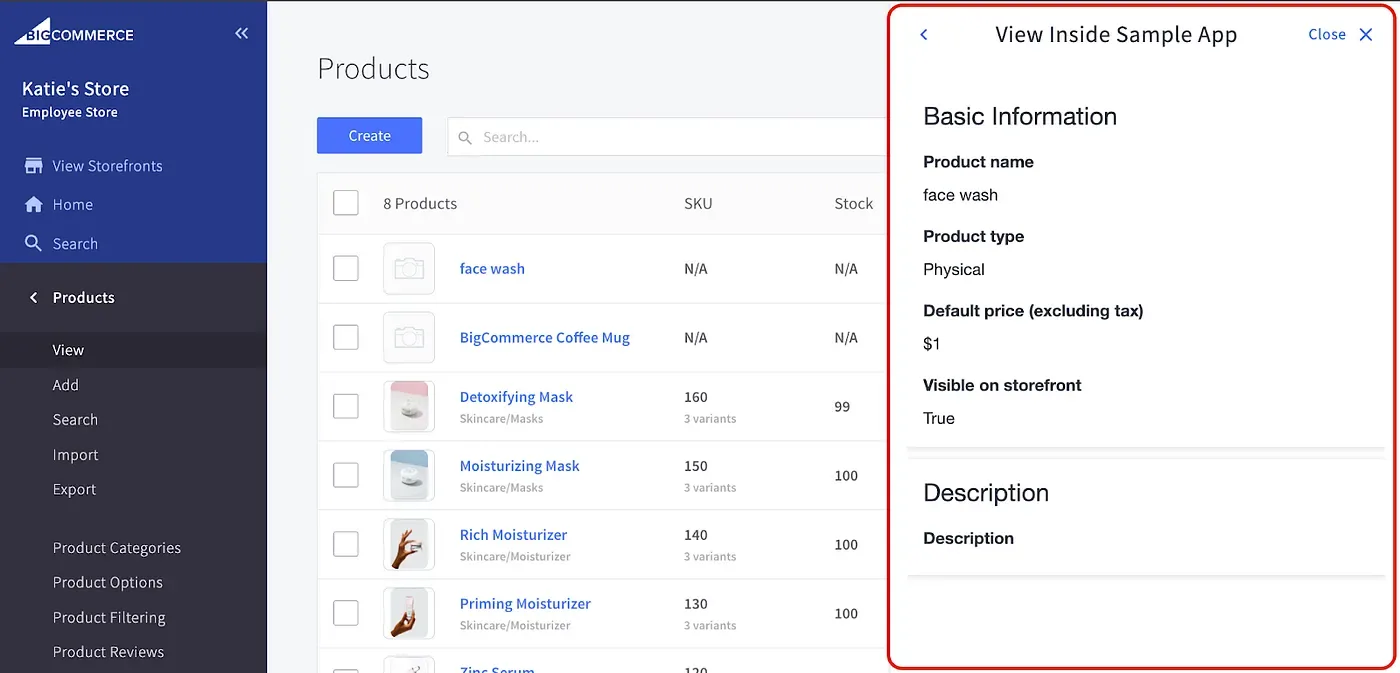
Task: Sort by the Stock column header
Action: 854,203
